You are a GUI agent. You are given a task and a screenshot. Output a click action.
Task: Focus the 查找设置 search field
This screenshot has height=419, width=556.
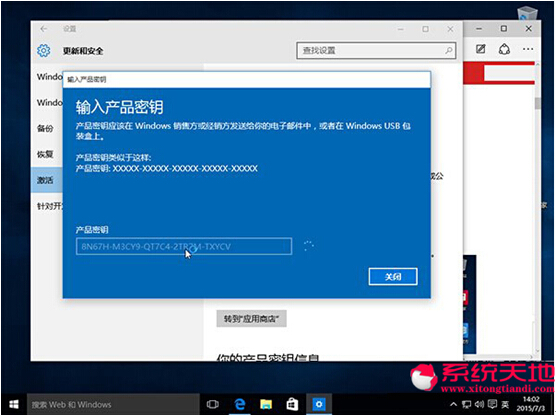(x=376, y=51)
